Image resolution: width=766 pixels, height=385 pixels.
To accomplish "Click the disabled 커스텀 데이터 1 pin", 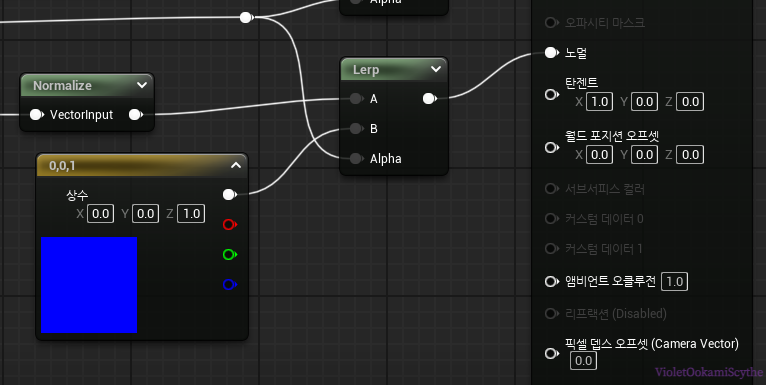I will (552, 249).
